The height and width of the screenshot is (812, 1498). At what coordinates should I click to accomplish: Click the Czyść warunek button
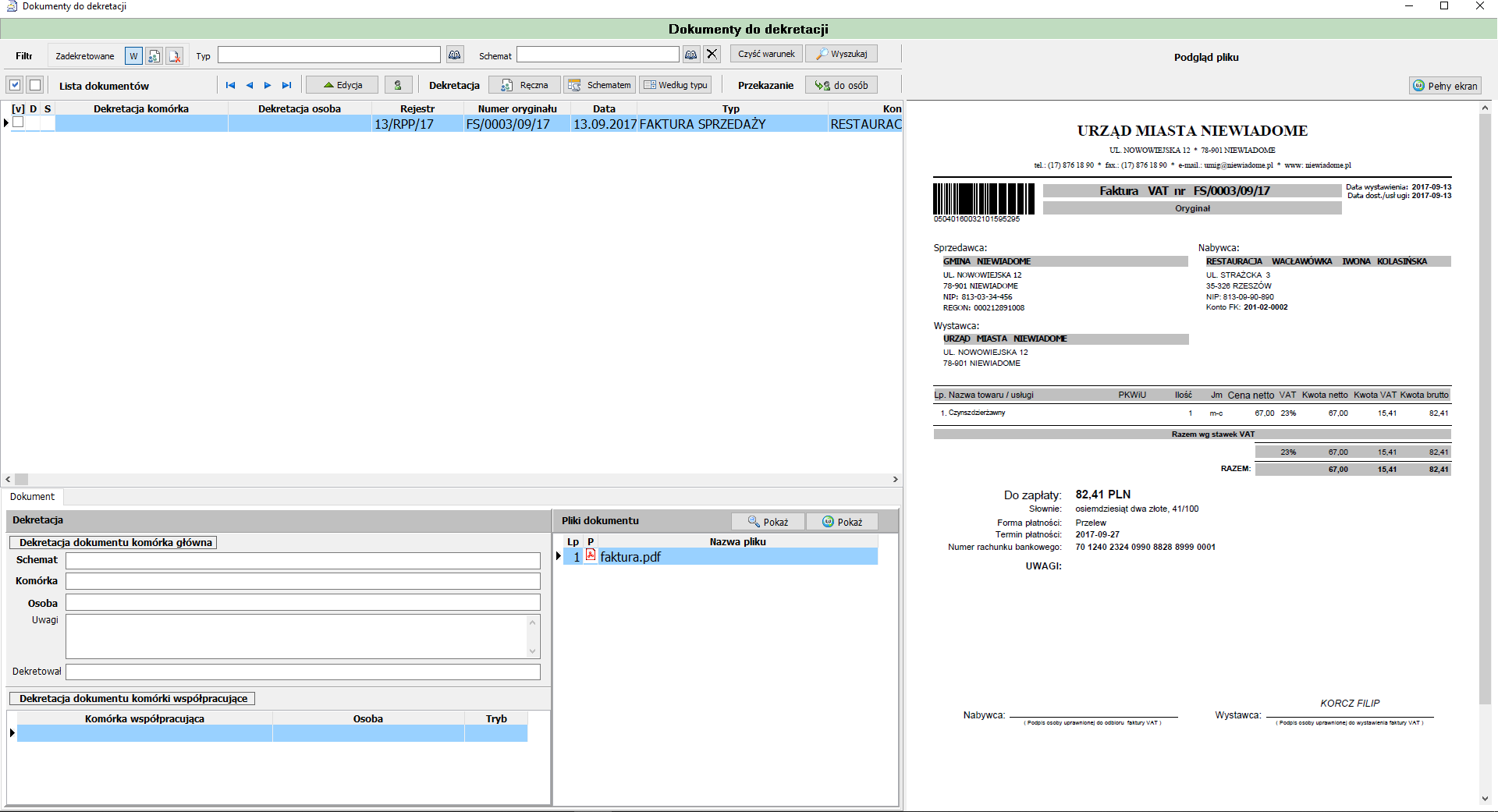click(766, 54)
